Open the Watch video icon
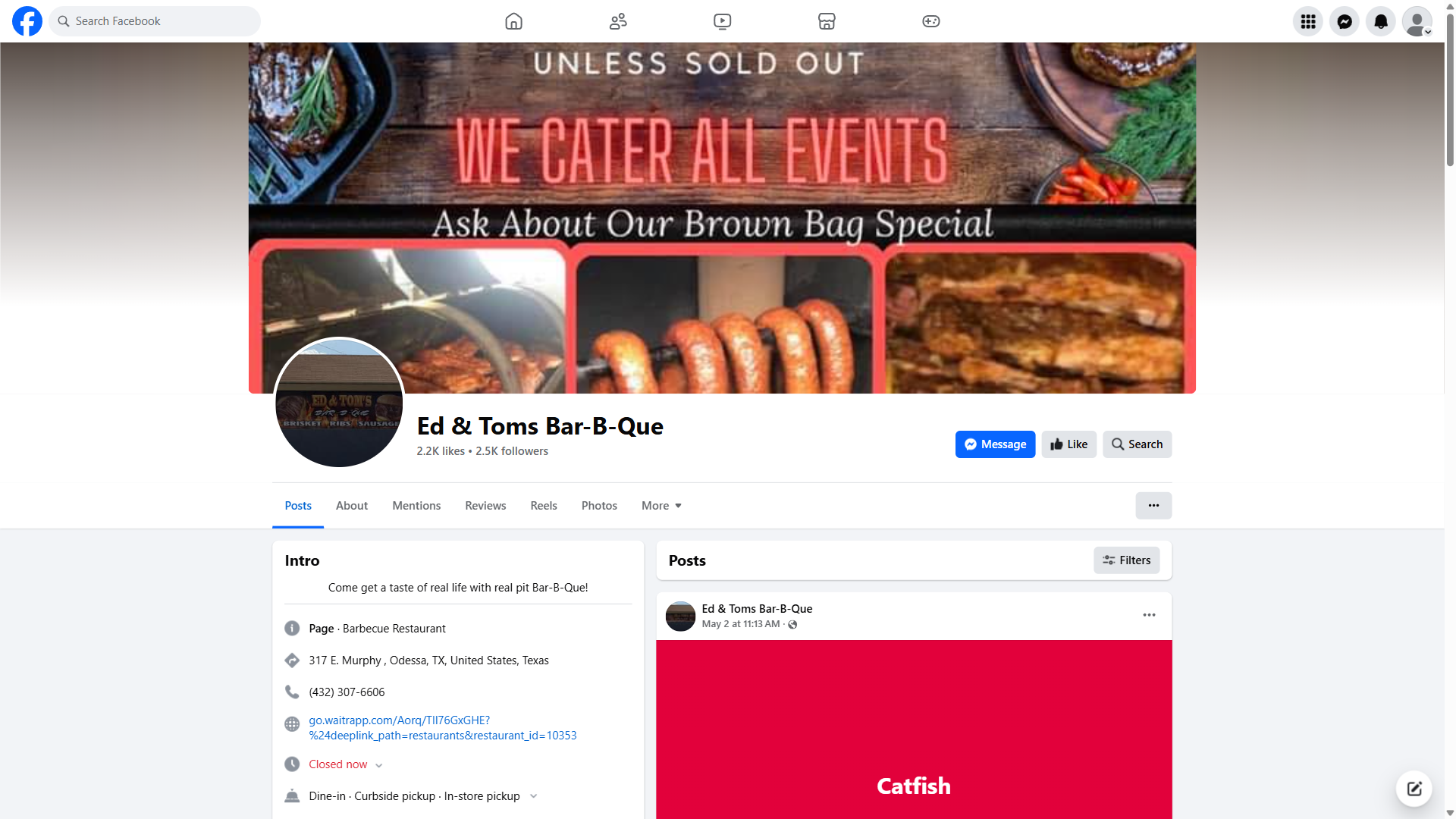The width and height of the screenshot is (1456, 819). point(723,21)
